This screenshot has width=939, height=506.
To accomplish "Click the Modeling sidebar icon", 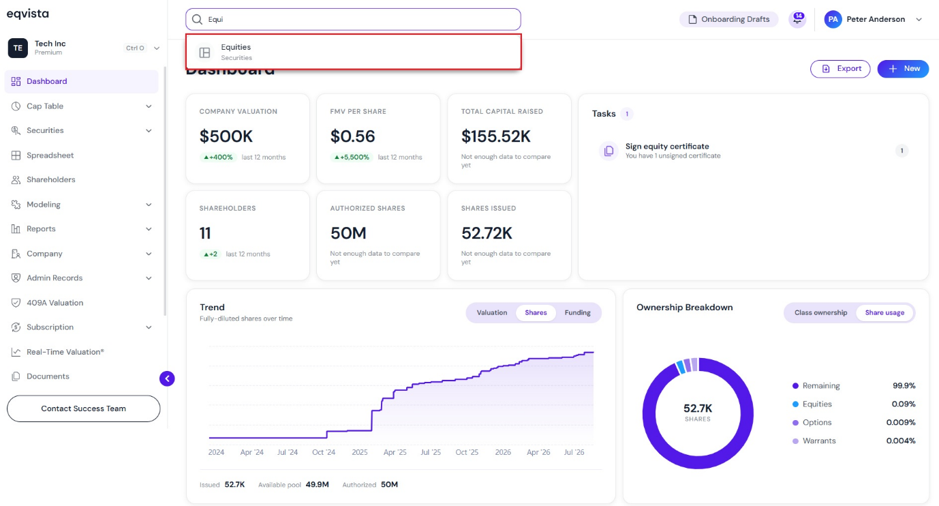I will coord(16,204).
